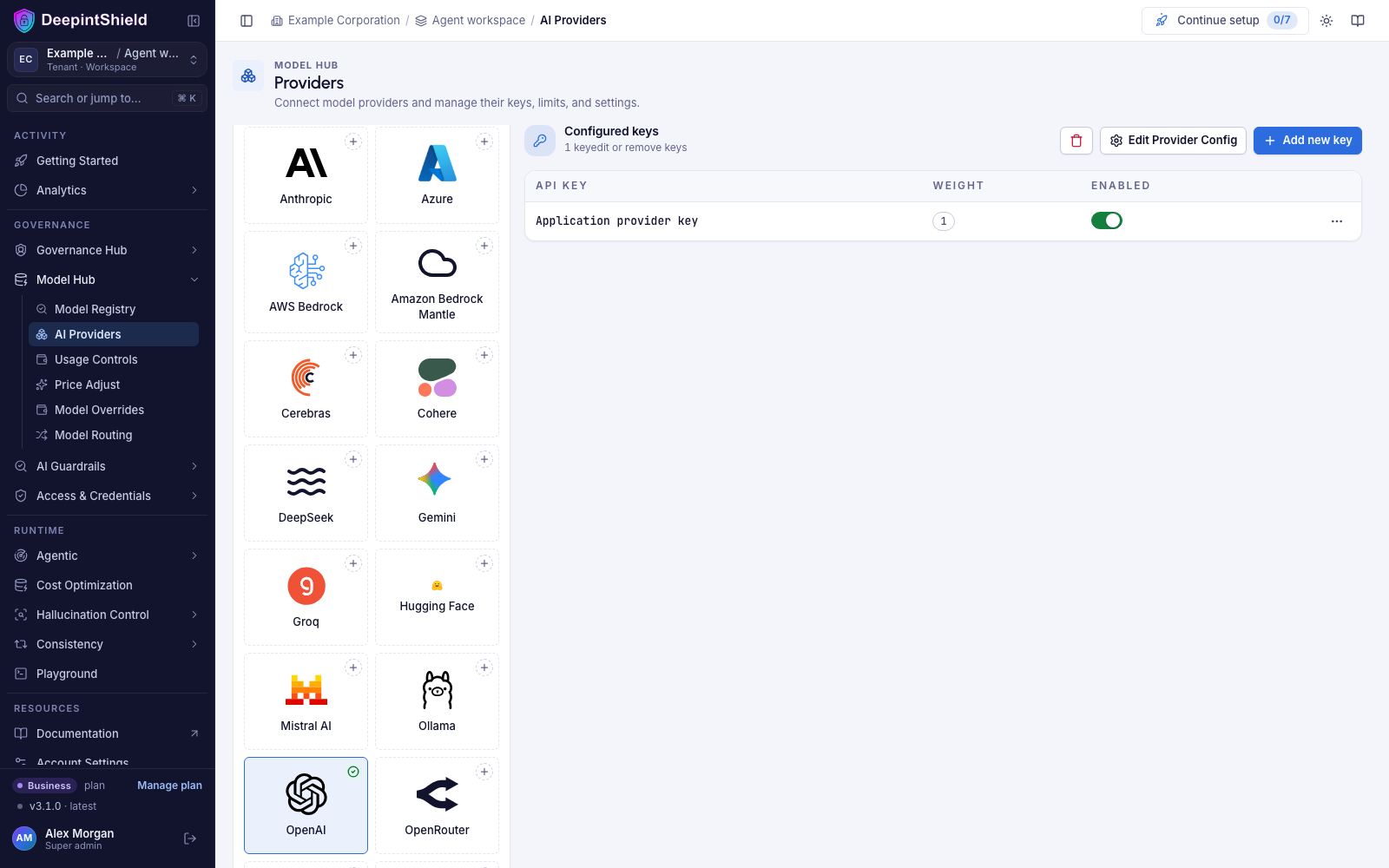This screenshot has width=1389, height=868.
Task: Expand the Analytics menu chevron
Action: coord(194,190)
